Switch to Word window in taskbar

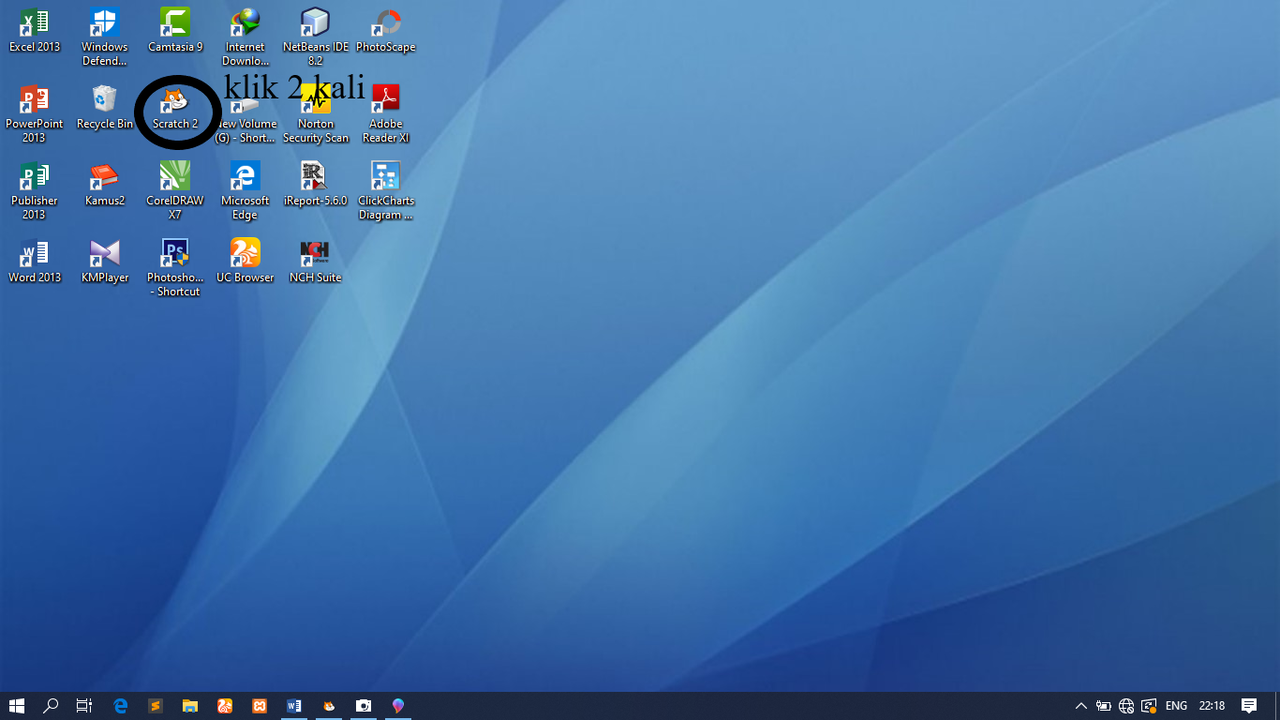[x=294, y=706]
